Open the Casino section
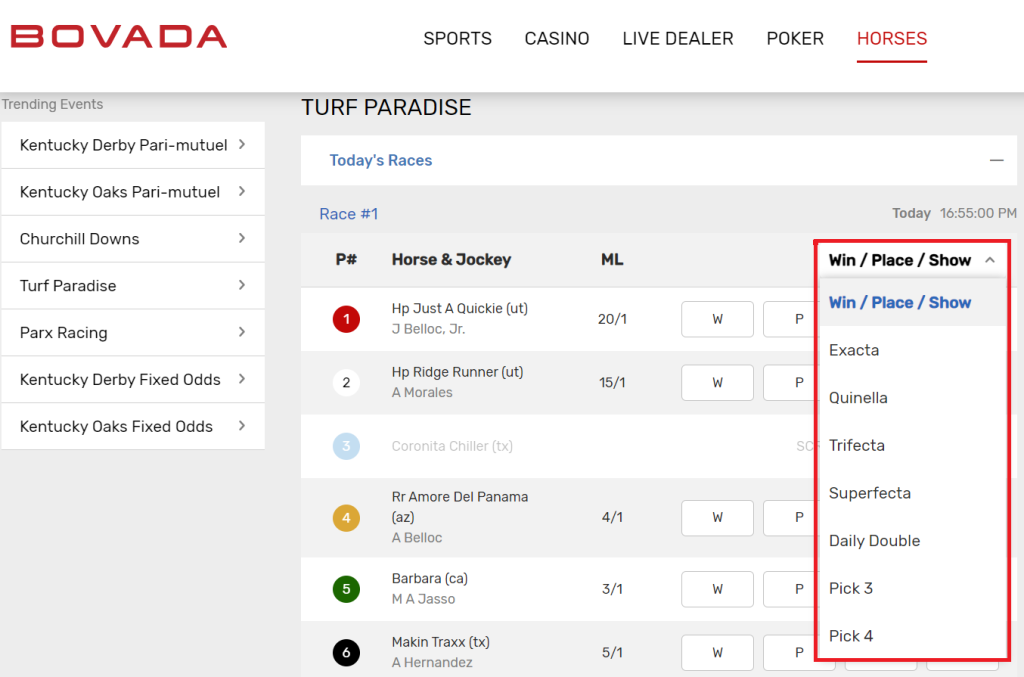This screenshot has height=677, width=1024. pyautogui.click(x=557, y=39)
